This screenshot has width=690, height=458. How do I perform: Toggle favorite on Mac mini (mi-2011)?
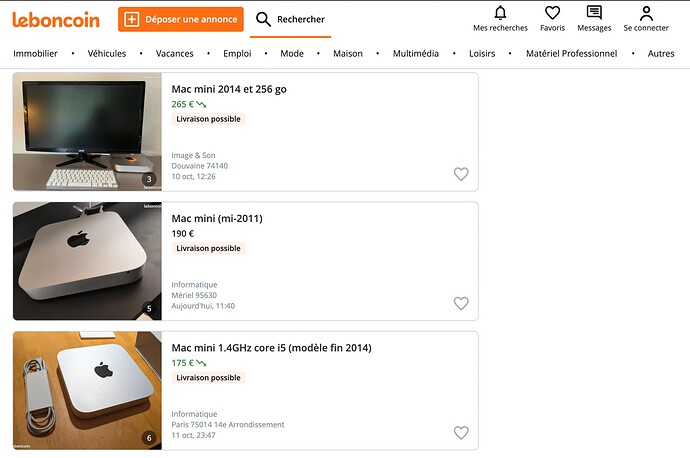[x=461, y=303]
